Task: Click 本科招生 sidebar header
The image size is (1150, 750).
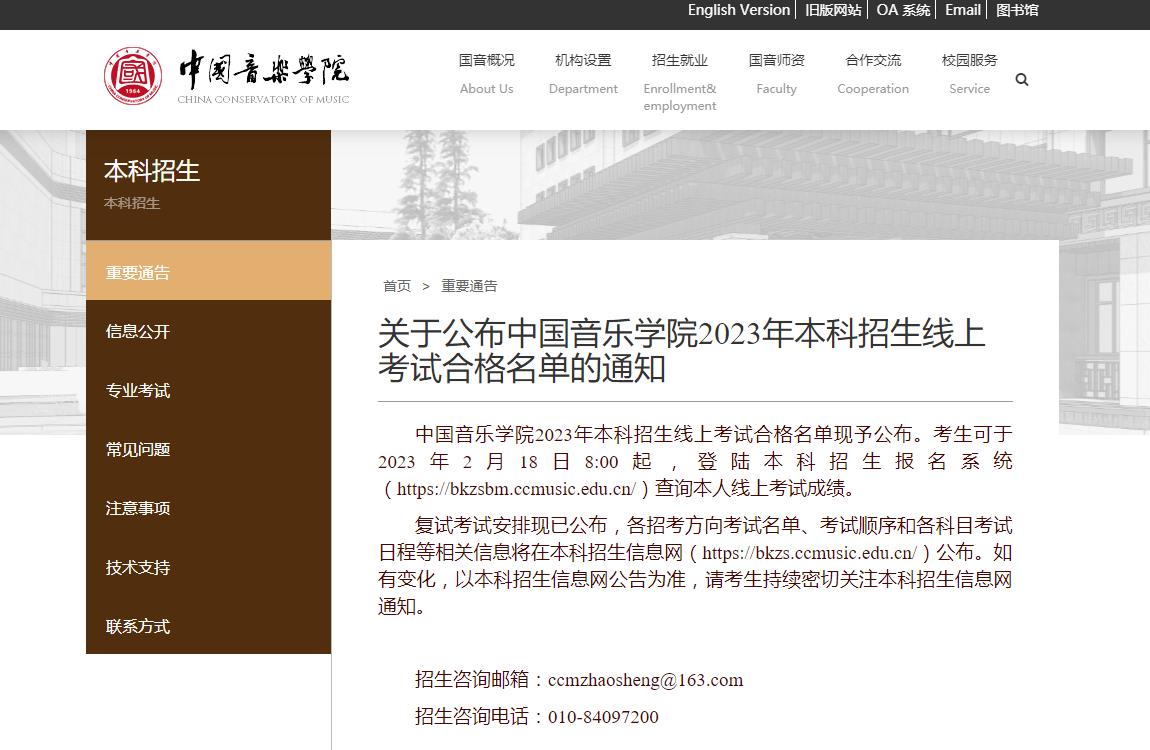Action: click(x=152, y=171)
